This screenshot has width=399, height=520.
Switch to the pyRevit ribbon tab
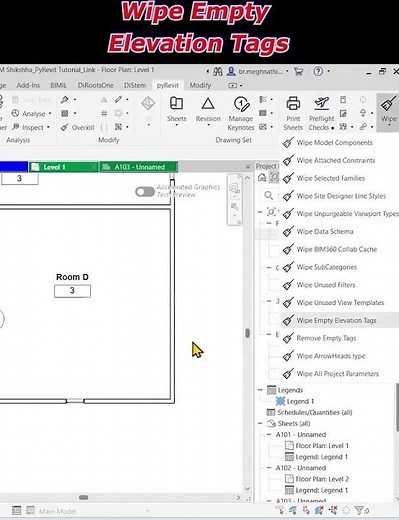click(168, 85)
